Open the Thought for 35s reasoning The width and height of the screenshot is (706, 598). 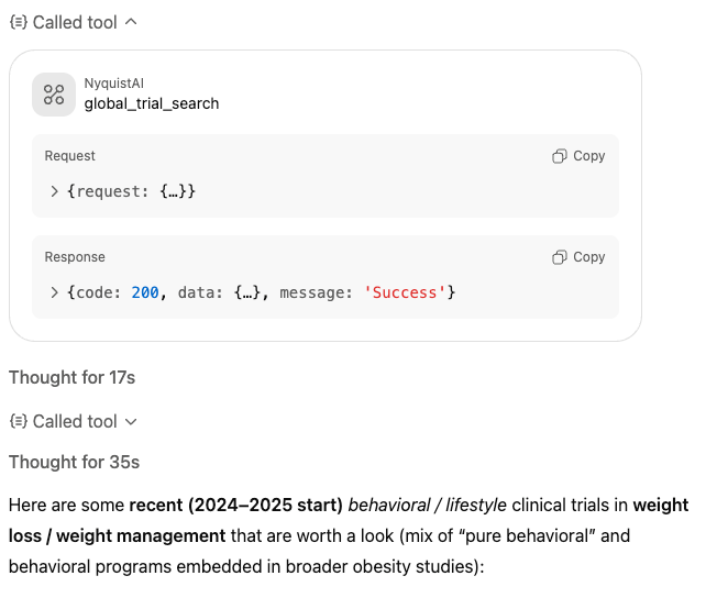(x=74, y=462)
